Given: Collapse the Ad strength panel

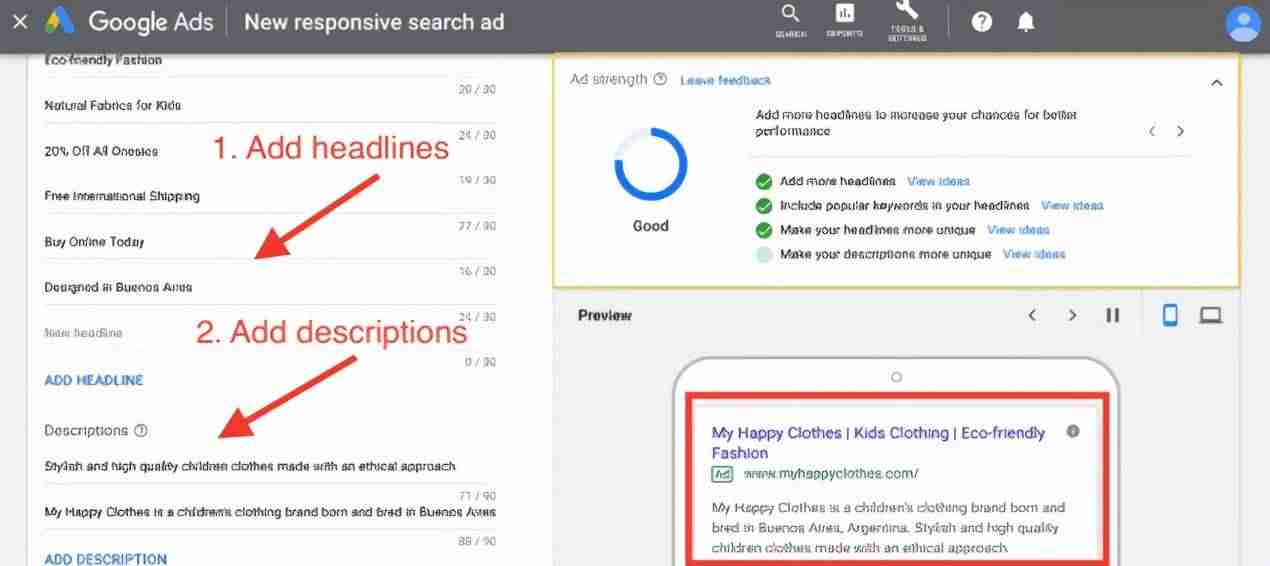Looking at the screenshot, I should pyautogui.click(x=1216, y=82).
